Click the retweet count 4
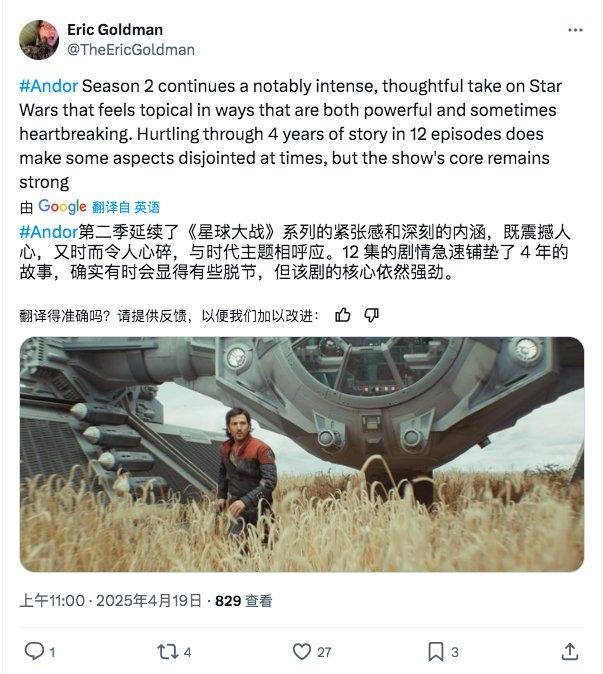 pos(187,653)
